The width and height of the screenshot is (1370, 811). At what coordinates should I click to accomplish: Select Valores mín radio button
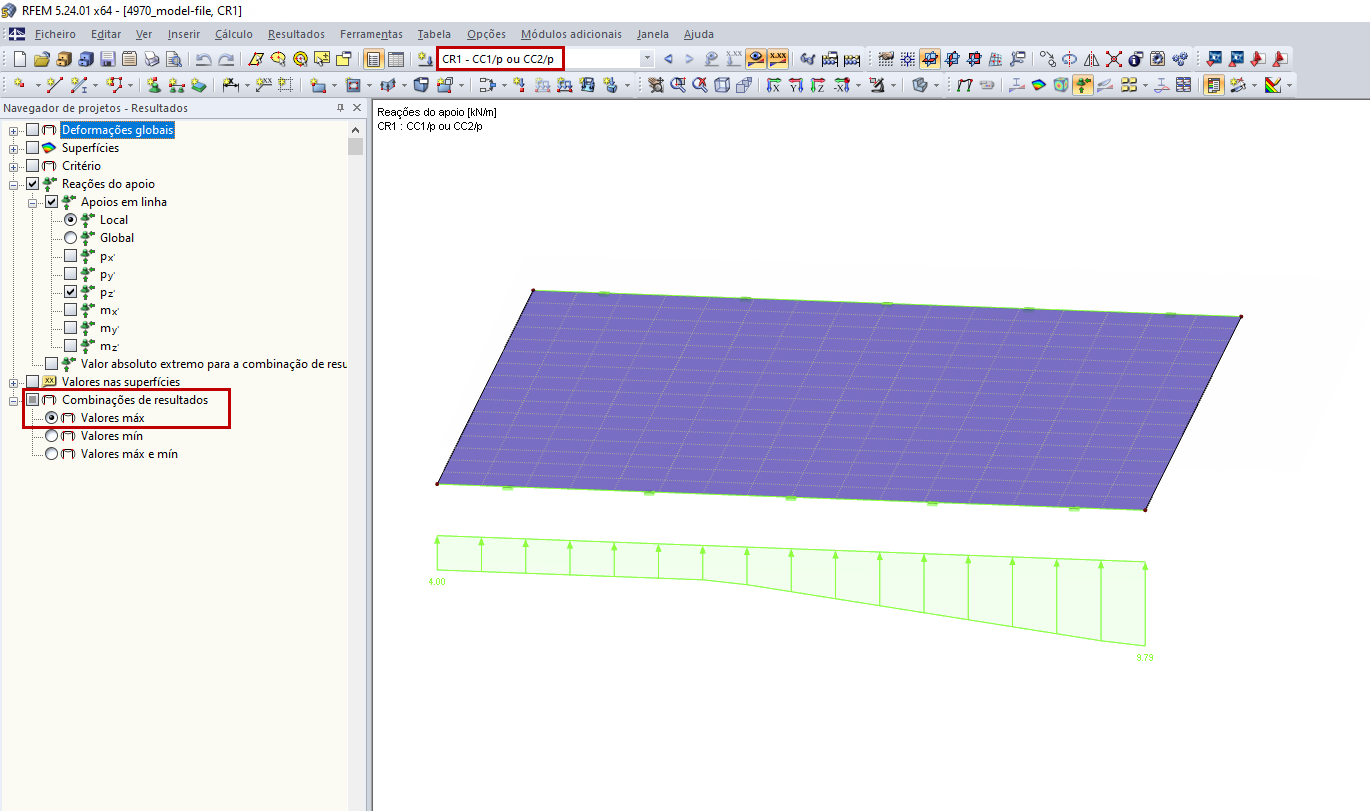point(52,436)
